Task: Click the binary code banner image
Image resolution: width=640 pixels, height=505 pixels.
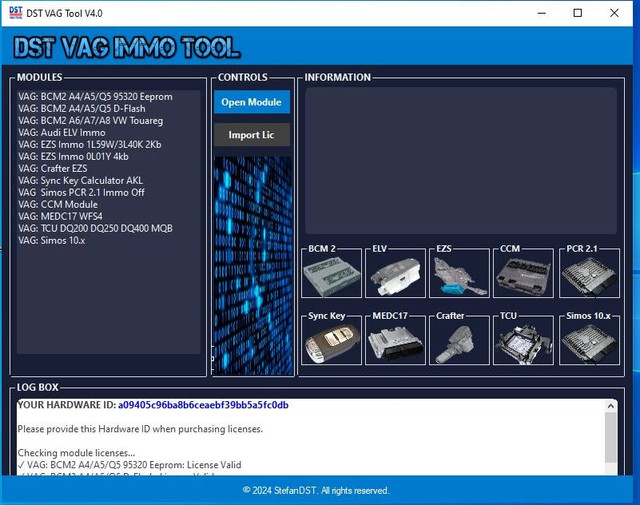Action: (x=253, y=265)
